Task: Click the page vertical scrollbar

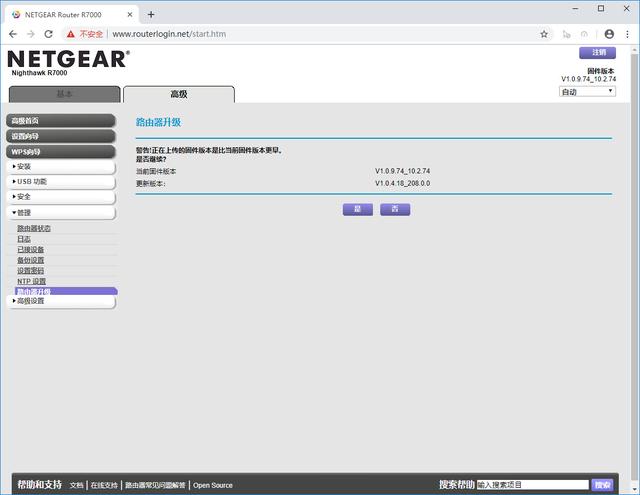Action: tap(635, 269)
